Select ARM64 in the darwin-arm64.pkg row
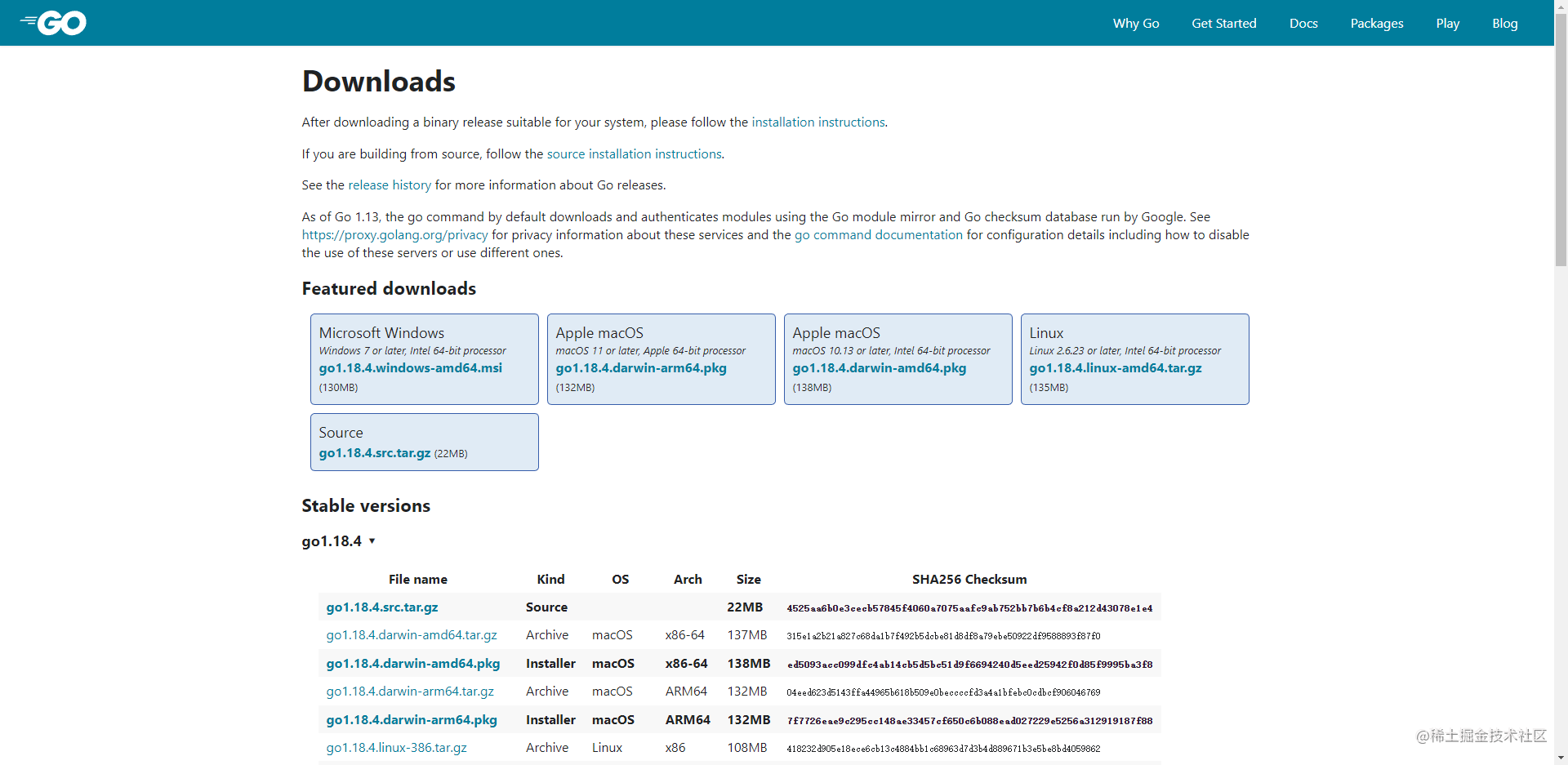Image resolution: width=1568 pixels, height=765 pixels. (688, 720)
